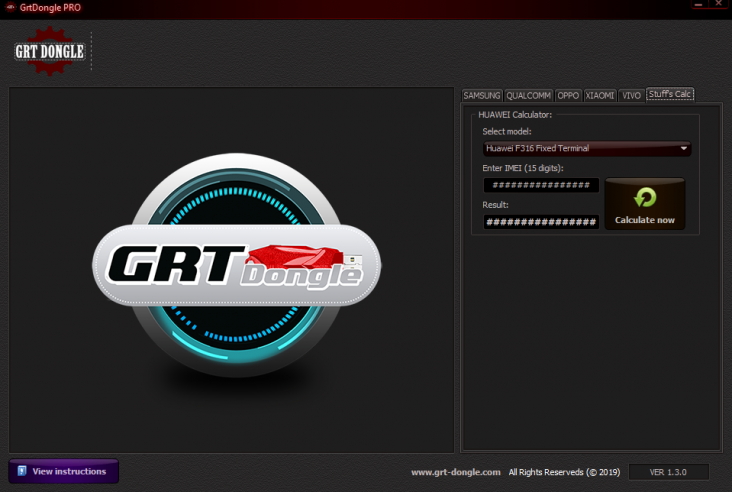Screen dimensions: 732x492
Task: Click the VER 1.3.0 version box
Action: [x=669, y=472]
